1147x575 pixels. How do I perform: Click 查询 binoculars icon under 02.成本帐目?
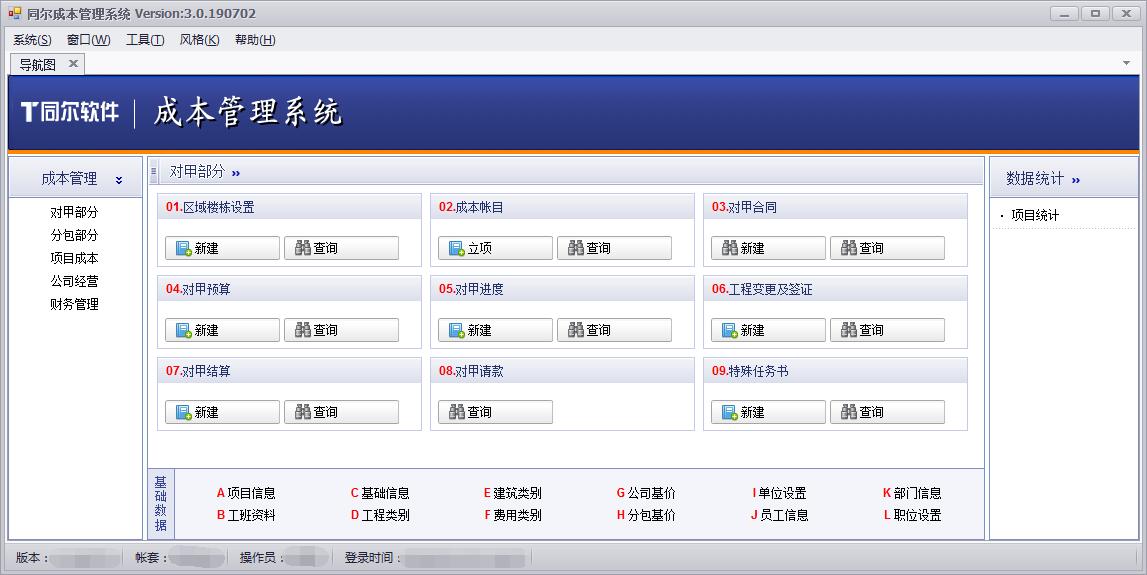pos(576,249)
